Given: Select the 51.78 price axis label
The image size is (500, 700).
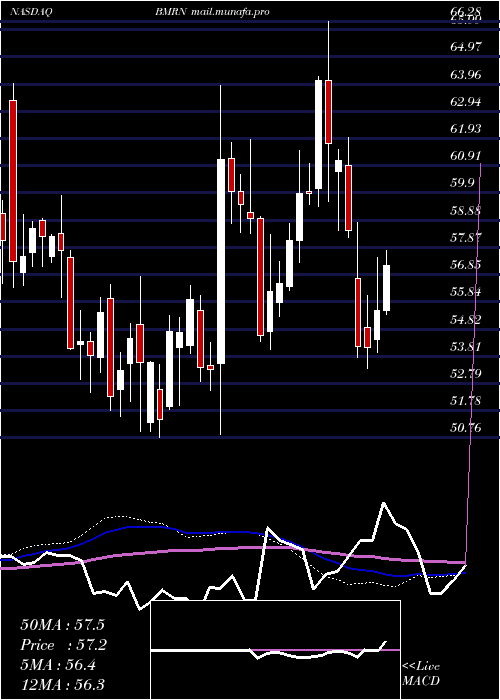Looking at the screenshot, I should [466, 400].
